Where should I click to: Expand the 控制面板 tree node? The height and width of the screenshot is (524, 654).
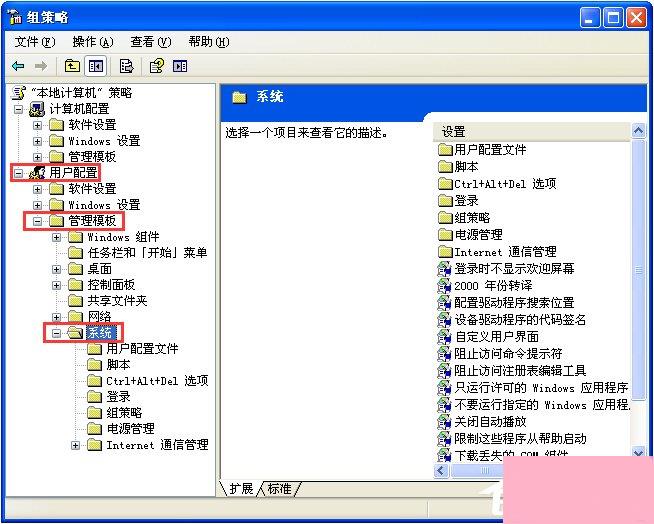(57, 285)
